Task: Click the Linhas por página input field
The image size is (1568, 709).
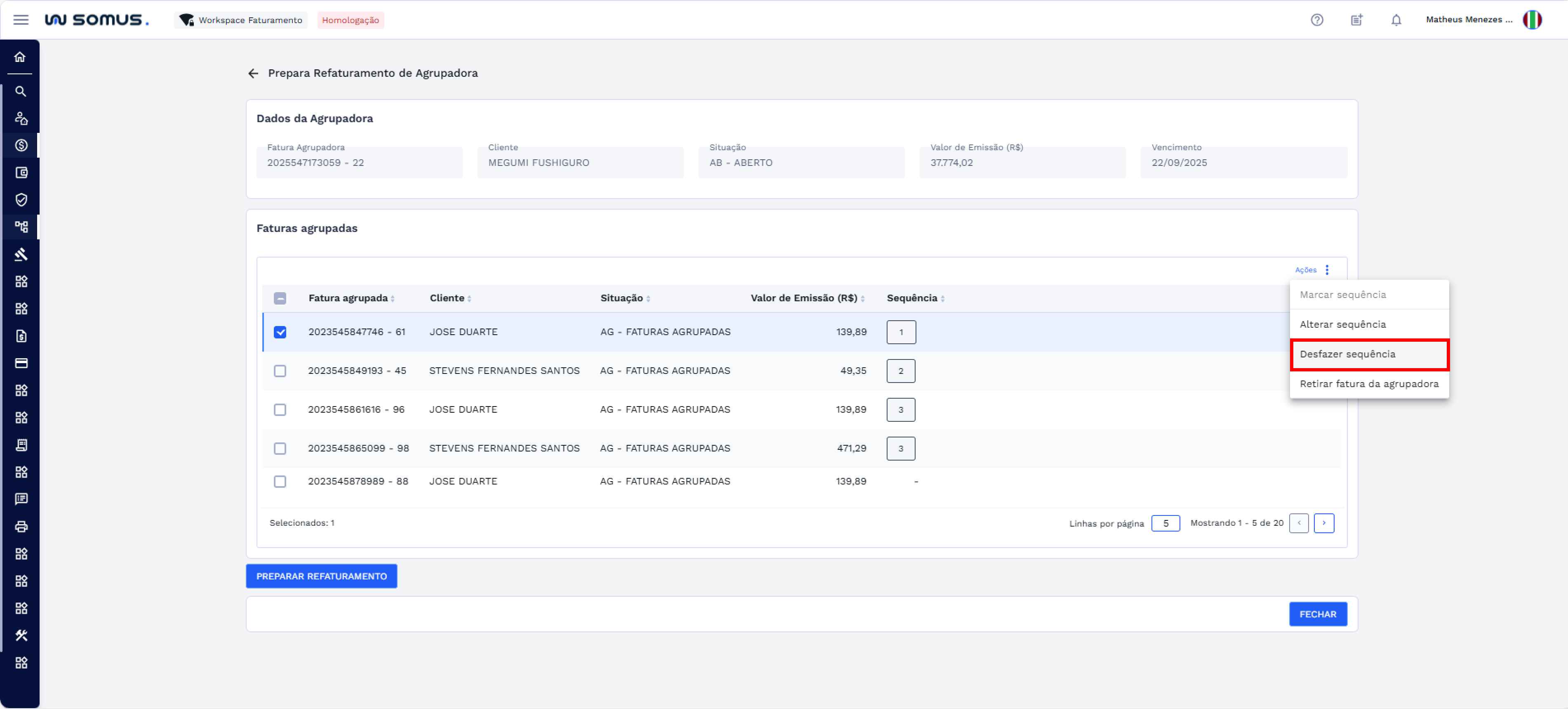Action: tap(1165, 523)
